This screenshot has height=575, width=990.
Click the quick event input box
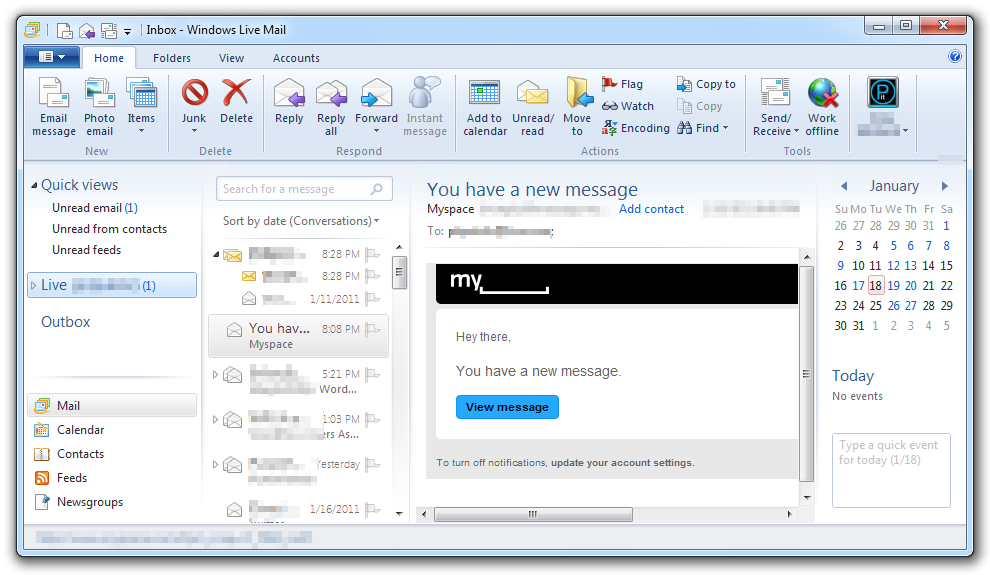(x=891, y=470)
